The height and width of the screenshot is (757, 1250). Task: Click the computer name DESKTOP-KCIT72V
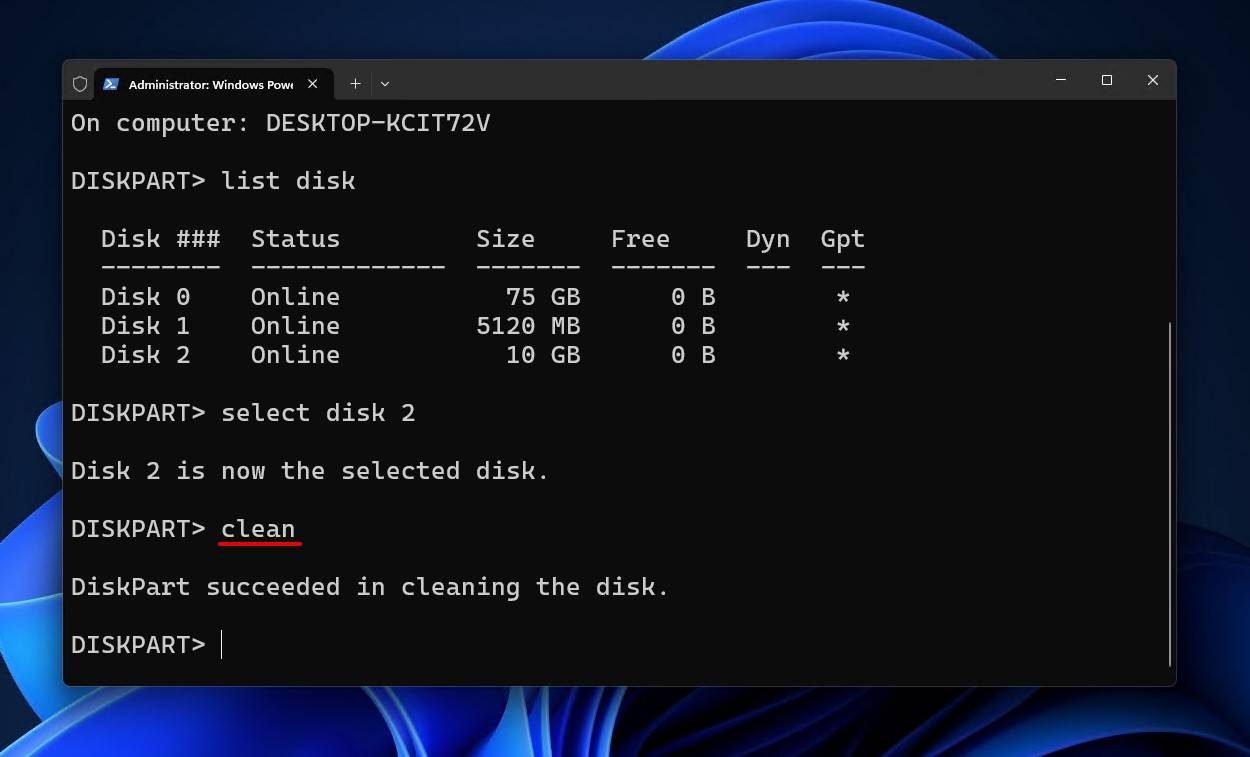(377, 123)
